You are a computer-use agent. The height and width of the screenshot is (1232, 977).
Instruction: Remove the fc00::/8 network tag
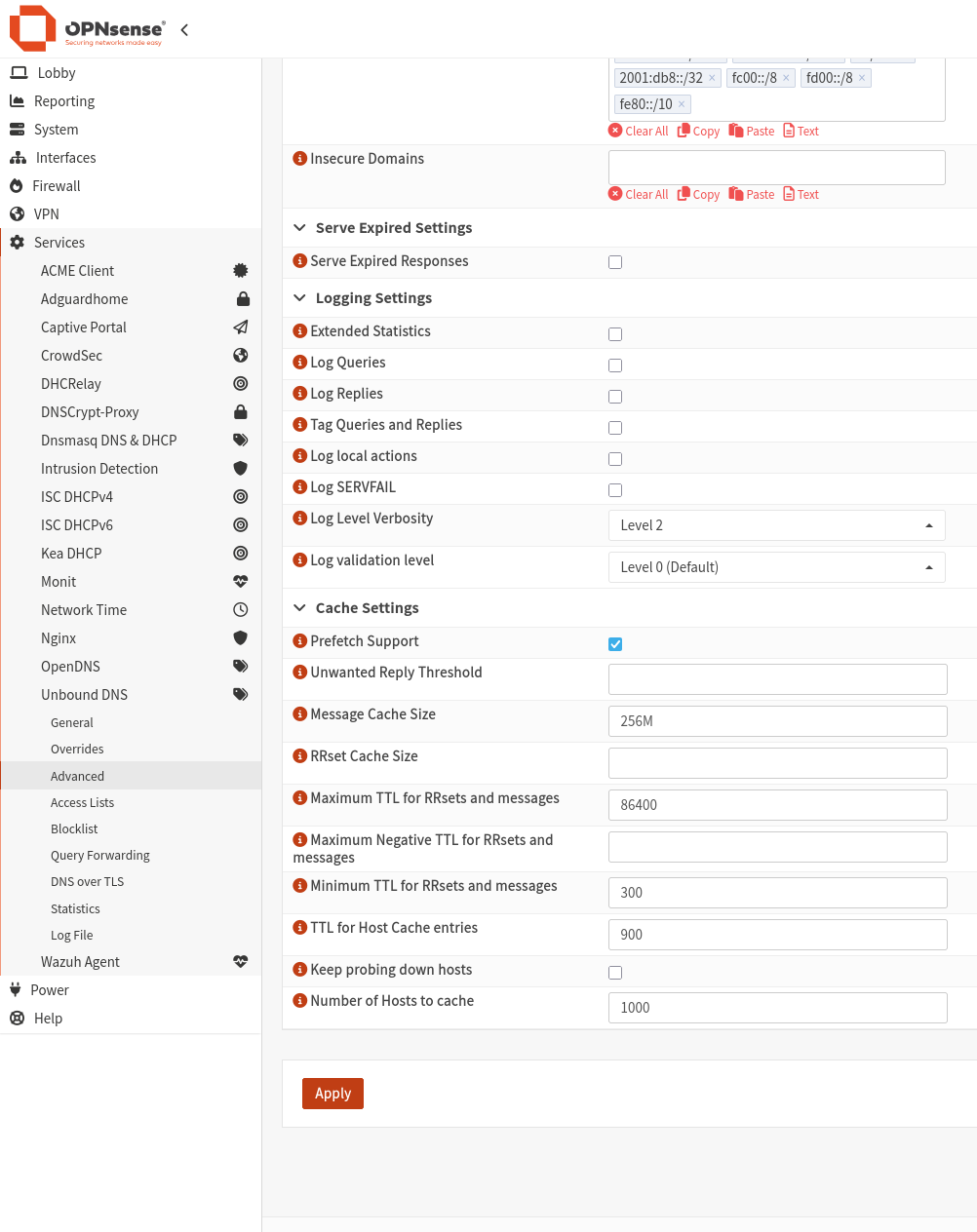786,78
